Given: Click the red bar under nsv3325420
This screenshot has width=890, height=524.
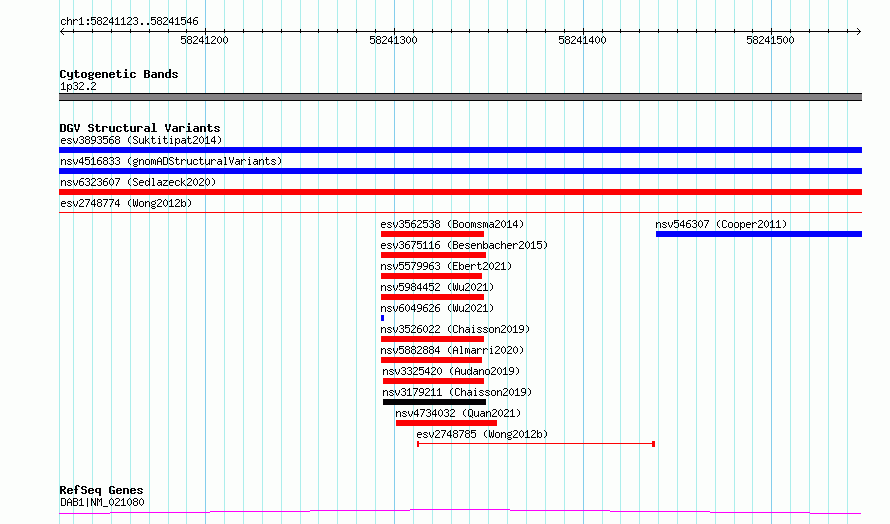Looking at the screenshot, I should (x=434, y=381).
